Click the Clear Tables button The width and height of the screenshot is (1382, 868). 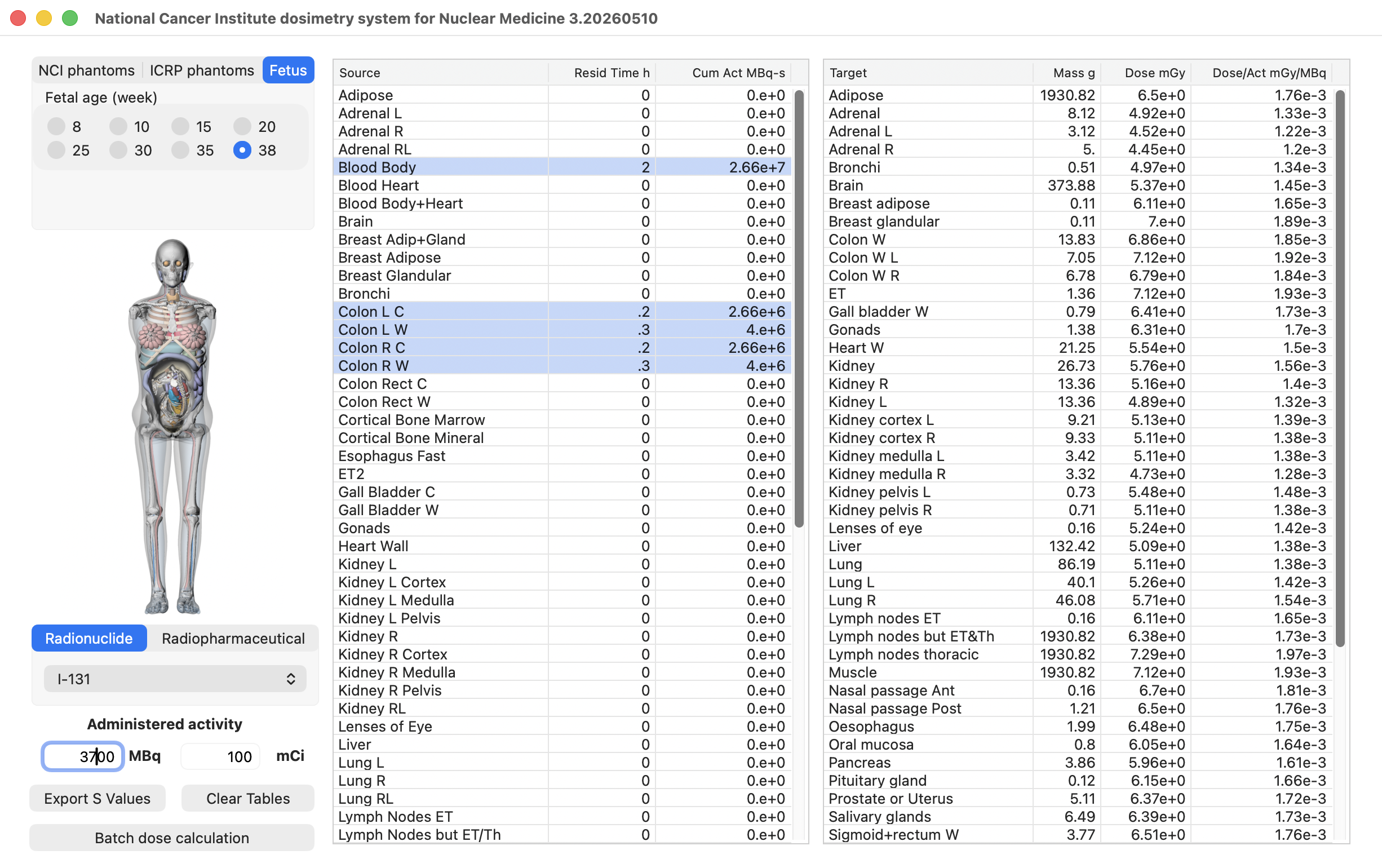[248, 799]
